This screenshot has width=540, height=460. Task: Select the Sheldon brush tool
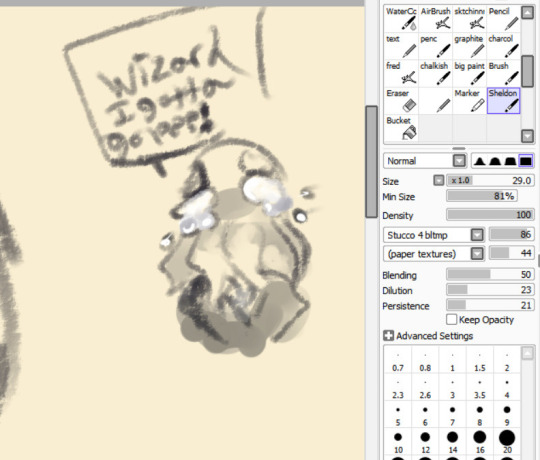[503, 101]
